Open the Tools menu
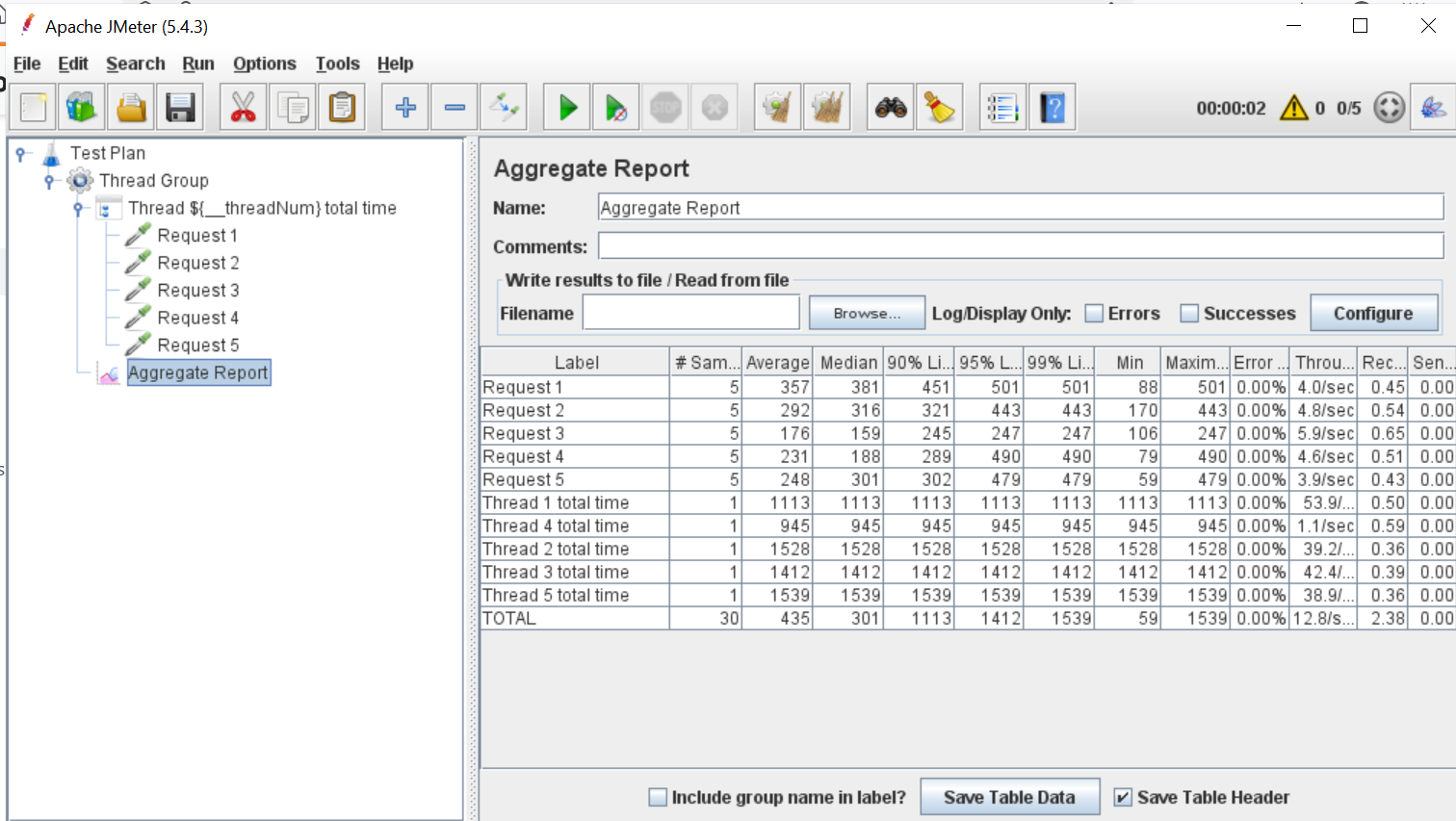 click(338, 64)
